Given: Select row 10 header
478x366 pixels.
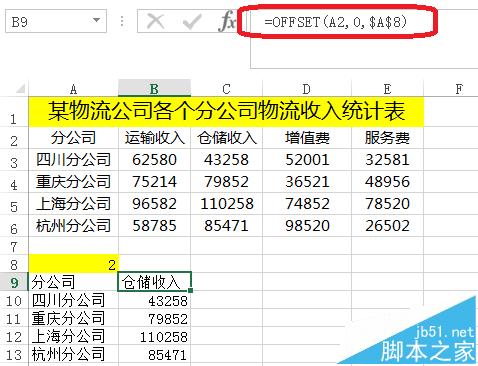Looking at the screenshot, I should coord(14,300).
